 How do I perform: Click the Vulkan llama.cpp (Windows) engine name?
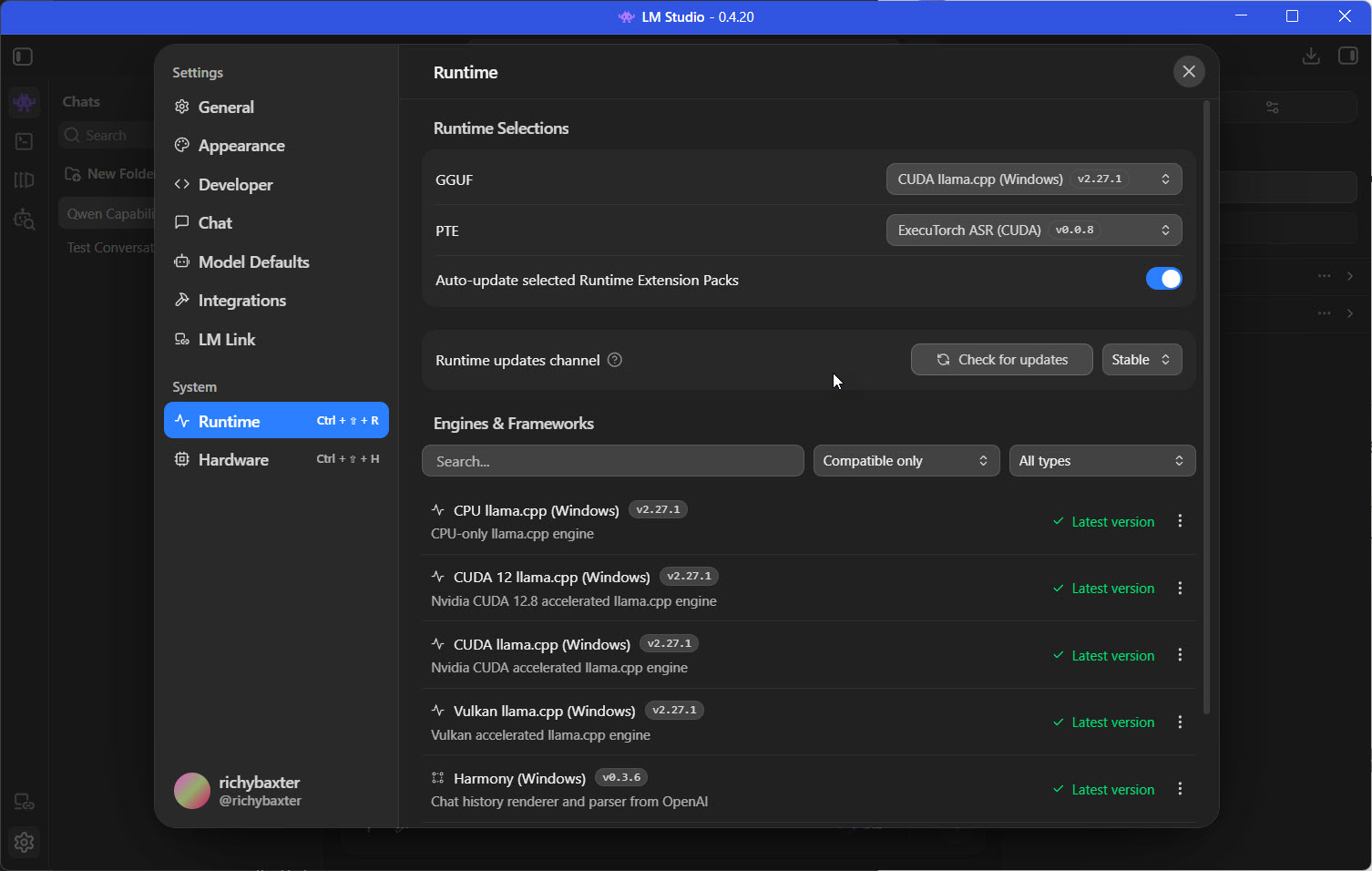tap(544, 712)
